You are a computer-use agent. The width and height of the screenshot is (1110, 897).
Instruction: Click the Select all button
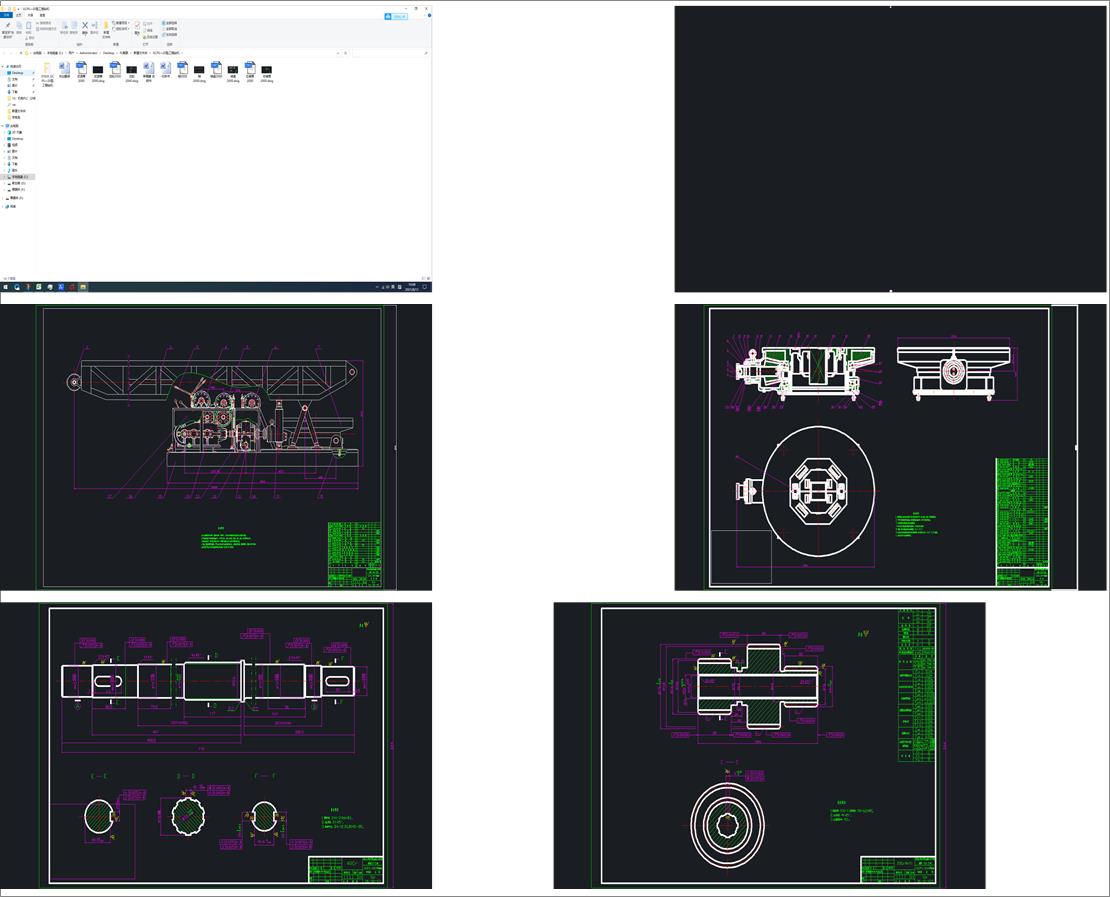coord(169,22)
